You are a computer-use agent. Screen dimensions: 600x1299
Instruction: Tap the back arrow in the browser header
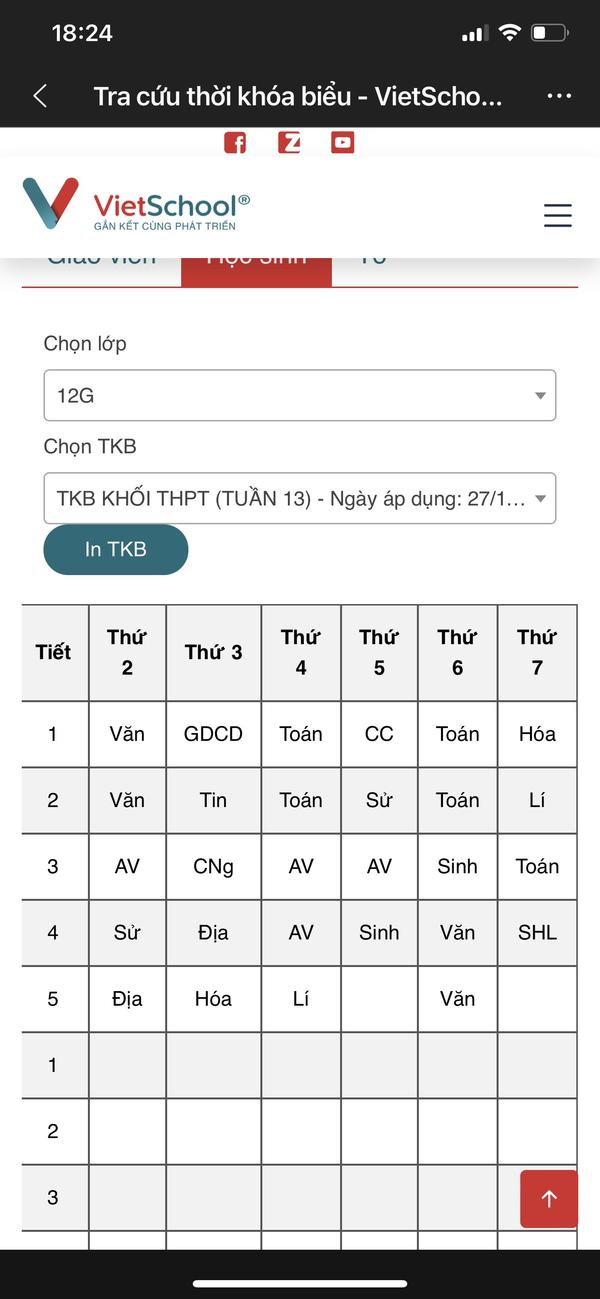tap(40, 96)
